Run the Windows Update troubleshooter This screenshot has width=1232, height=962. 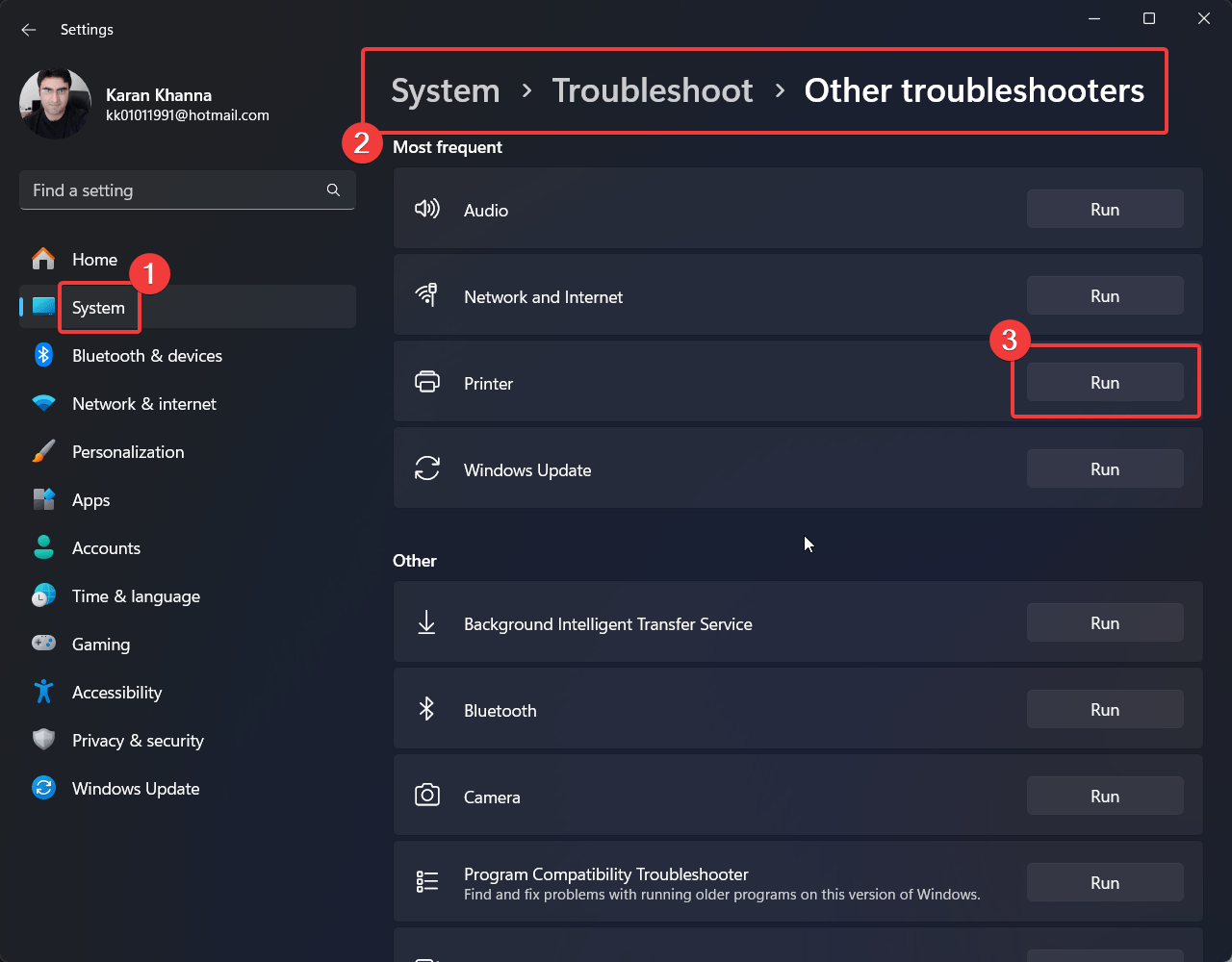coord(1104,469)
